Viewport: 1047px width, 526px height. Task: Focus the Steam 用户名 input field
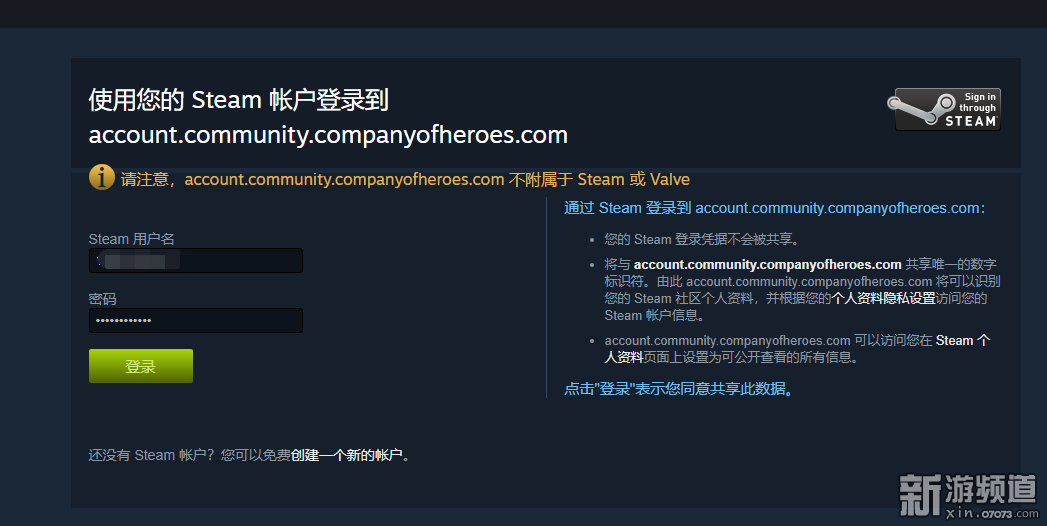tap(196, 261)
